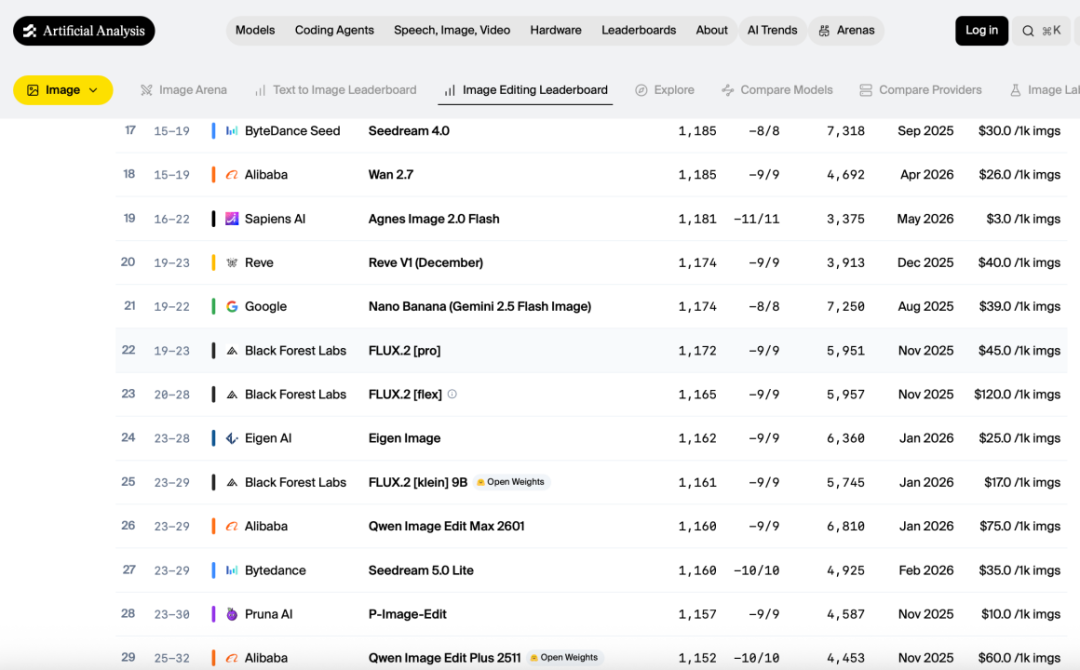Image resolution: width=1080 pixels, height=670 pixels.
Task: Click Open Weights badge on FLUX.2 [klein] 9B
Action: tap(511, 482)
